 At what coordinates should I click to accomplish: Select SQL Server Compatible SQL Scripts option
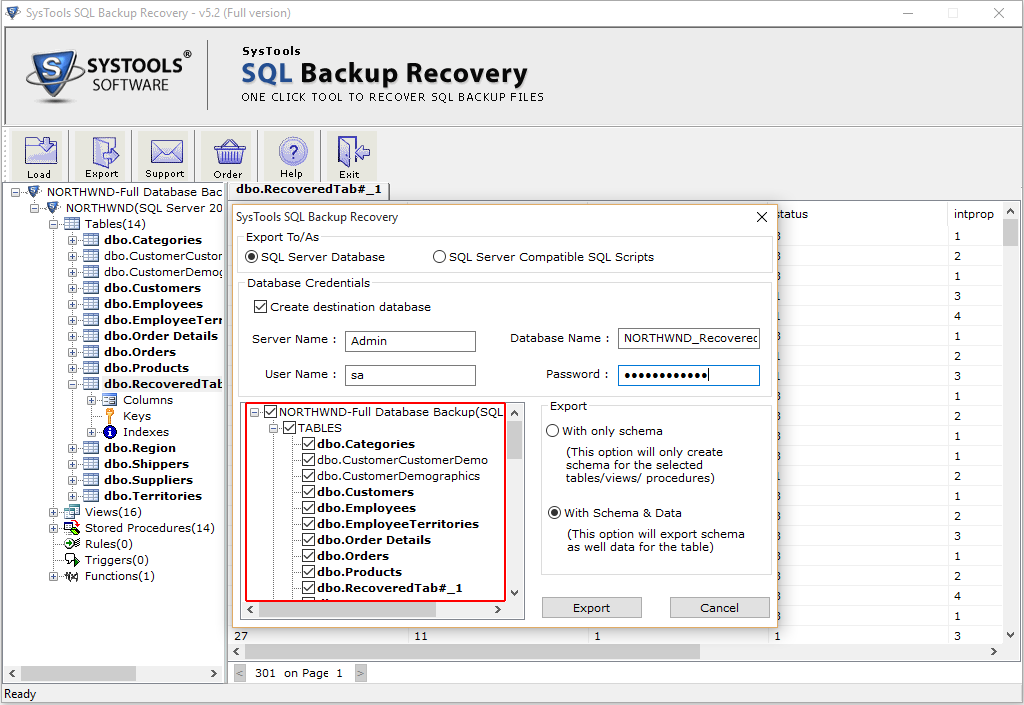(440, 257)
